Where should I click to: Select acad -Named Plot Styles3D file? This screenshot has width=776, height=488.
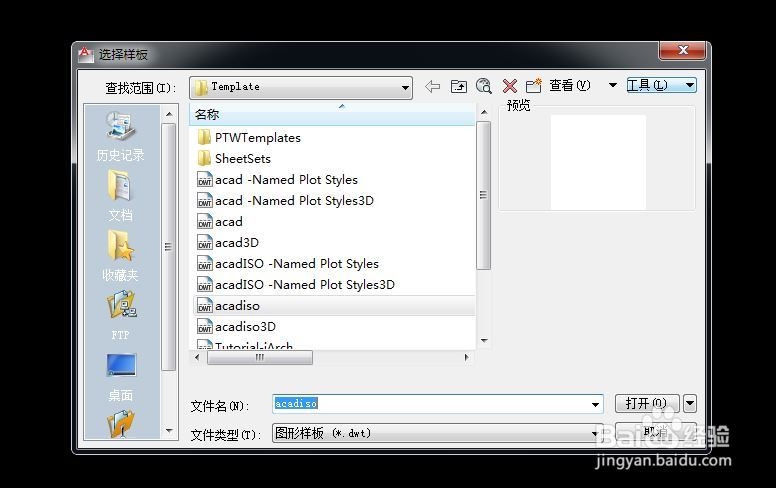pyautogui.click(x=294, y=200)
